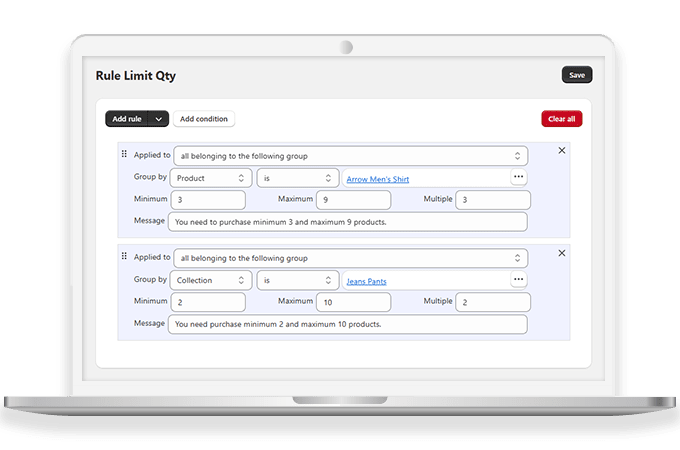Click the first rule's Message field
This screenshot has width=680, height=450.
tap(347, 222)
